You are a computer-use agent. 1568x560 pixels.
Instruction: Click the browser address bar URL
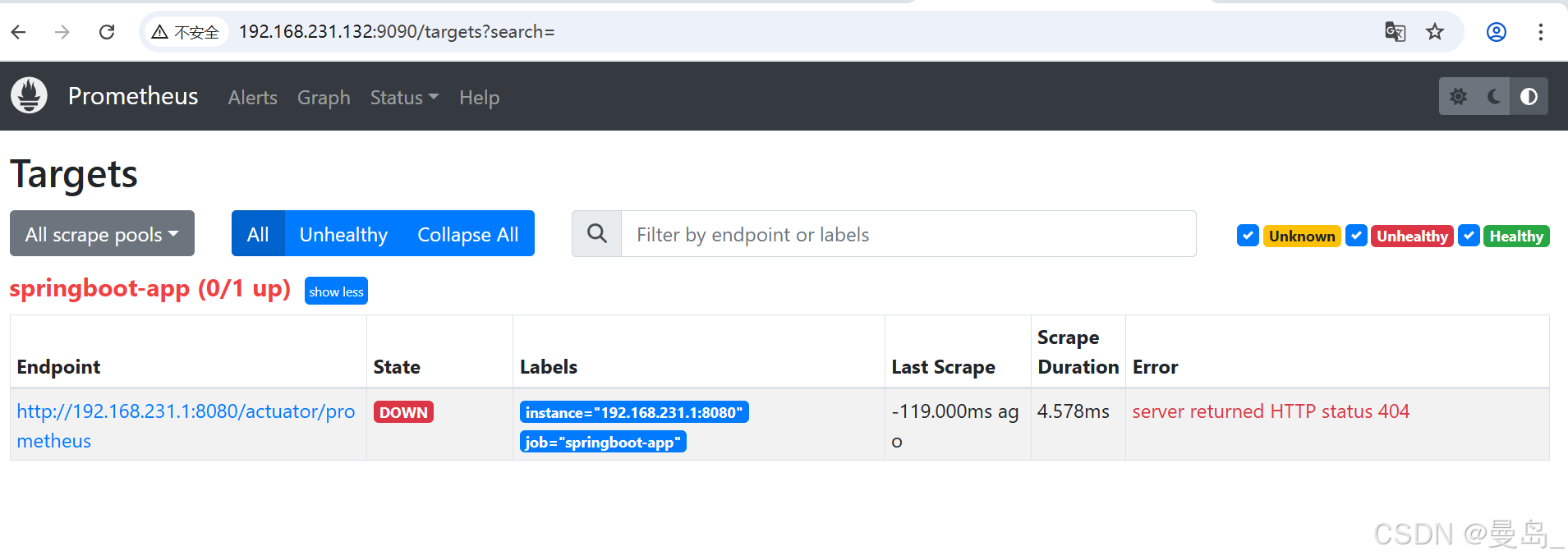[397, 32]
